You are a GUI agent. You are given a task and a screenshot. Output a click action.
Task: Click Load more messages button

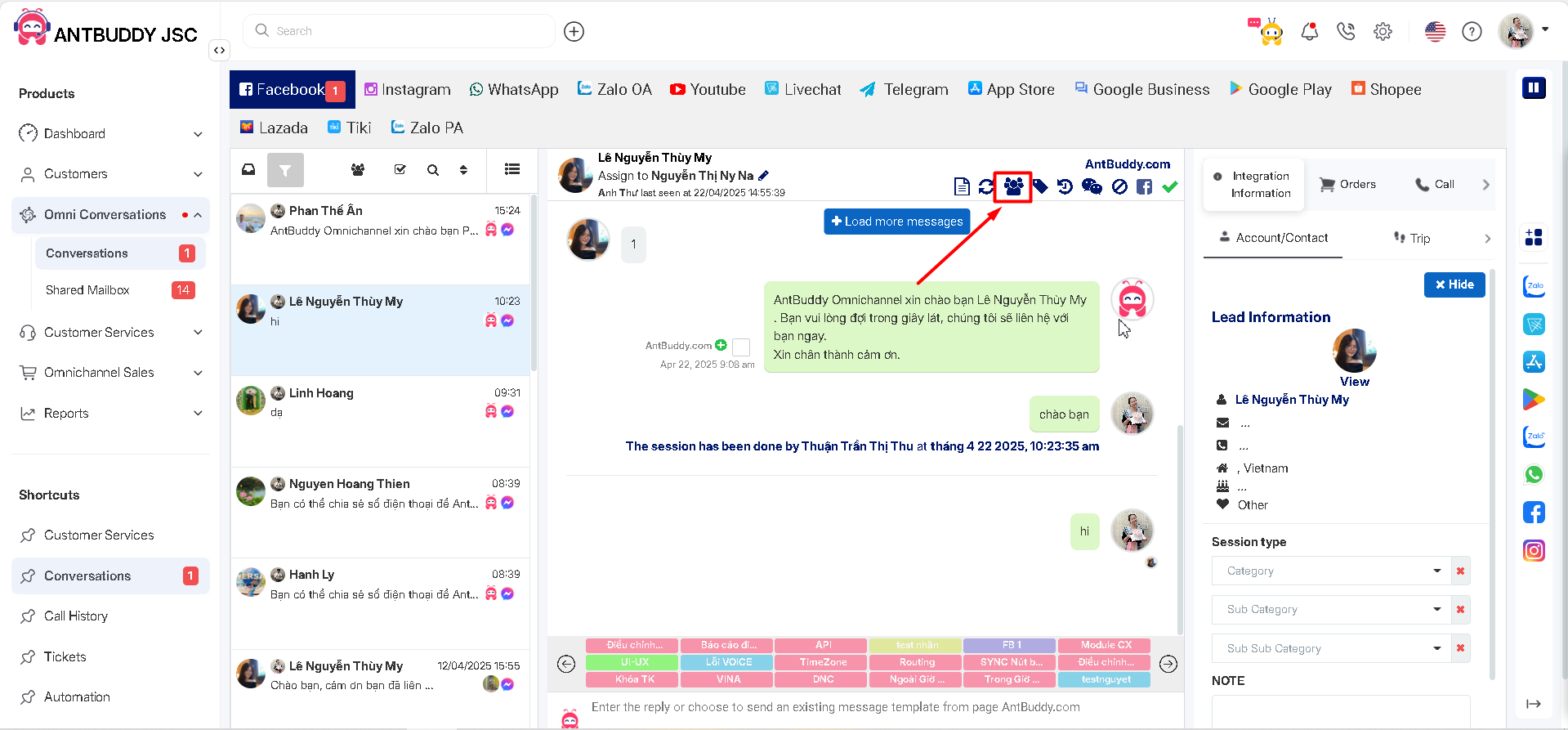point(896,222)
